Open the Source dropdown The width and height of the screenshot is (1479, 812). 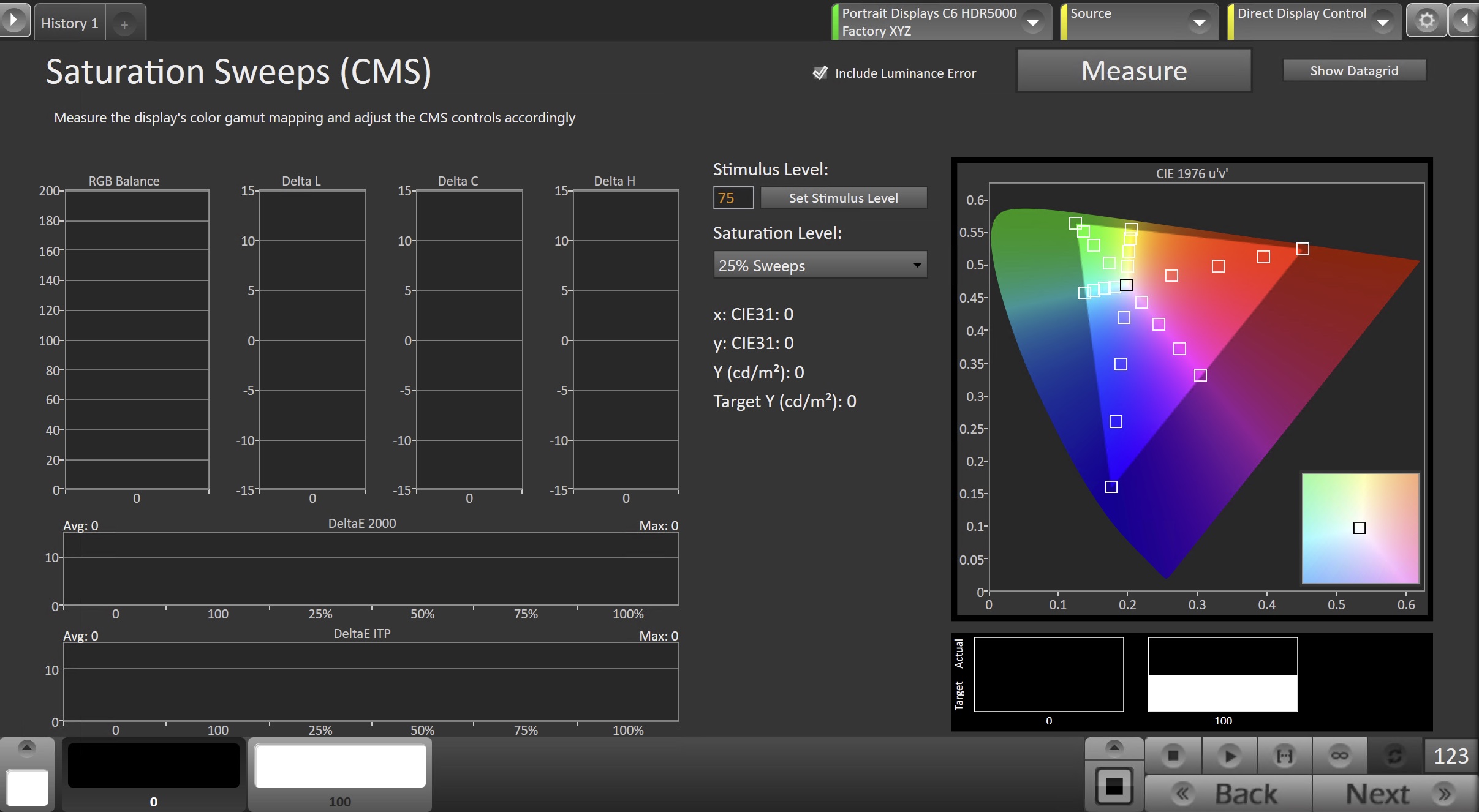(x=1199, y=23)
